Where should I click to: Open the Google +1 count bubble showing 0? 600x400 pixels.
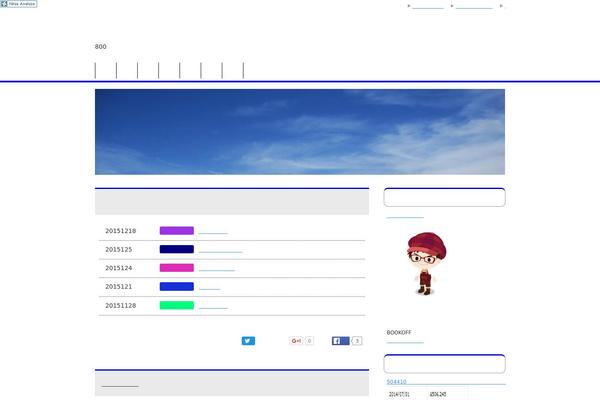(x=309, y=341)
